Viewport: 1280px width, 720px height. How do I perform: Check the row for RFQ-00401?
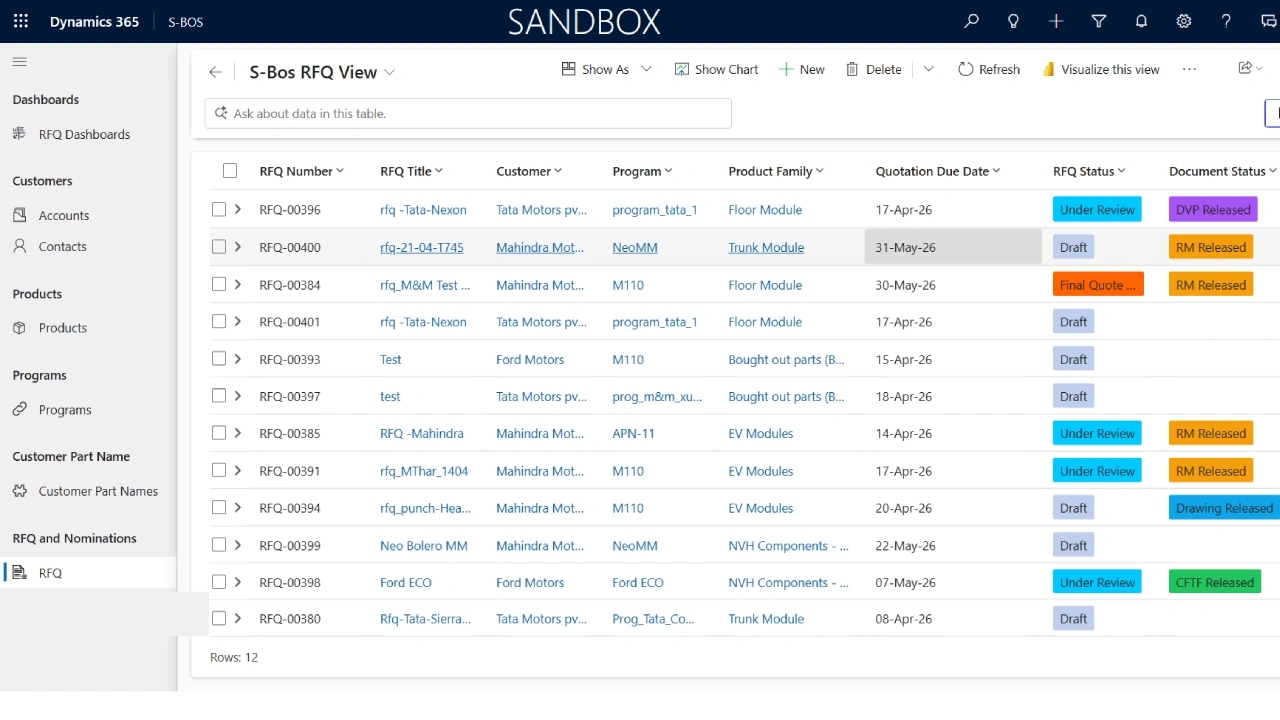(x=219, y=322)
